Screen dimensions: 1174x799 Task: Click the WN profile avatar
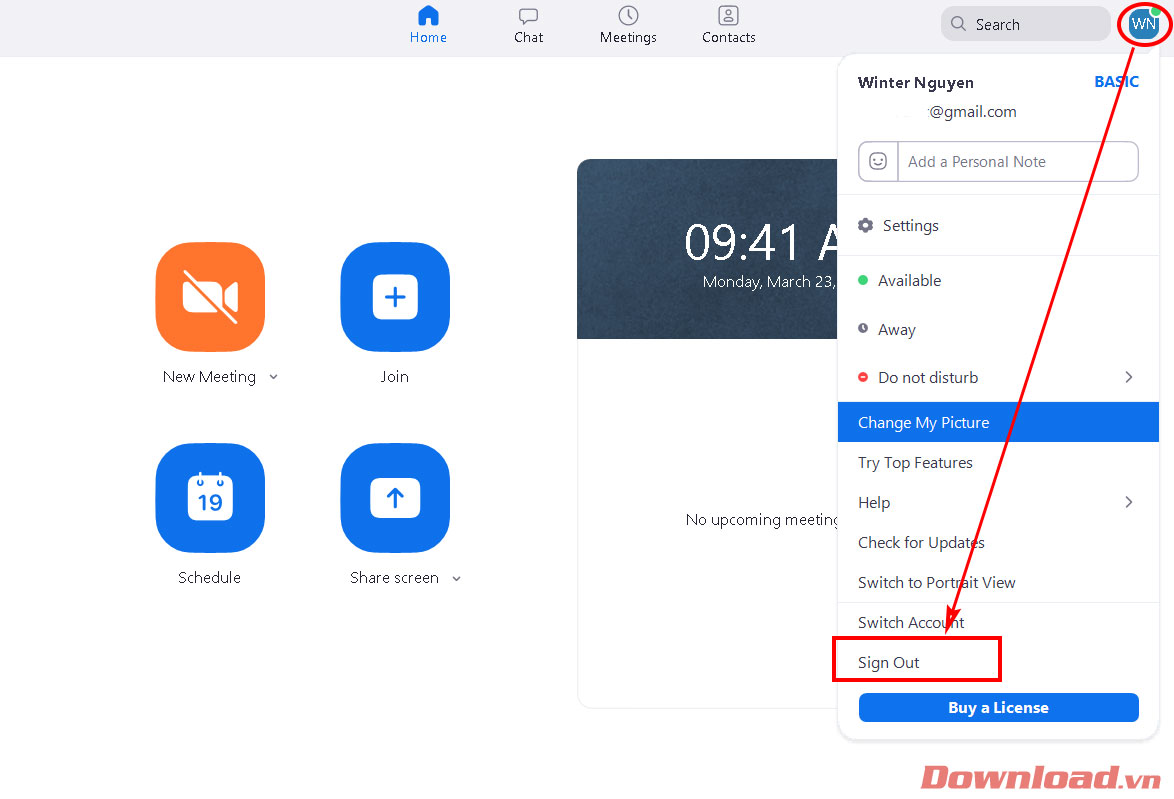coord(1143,24)
